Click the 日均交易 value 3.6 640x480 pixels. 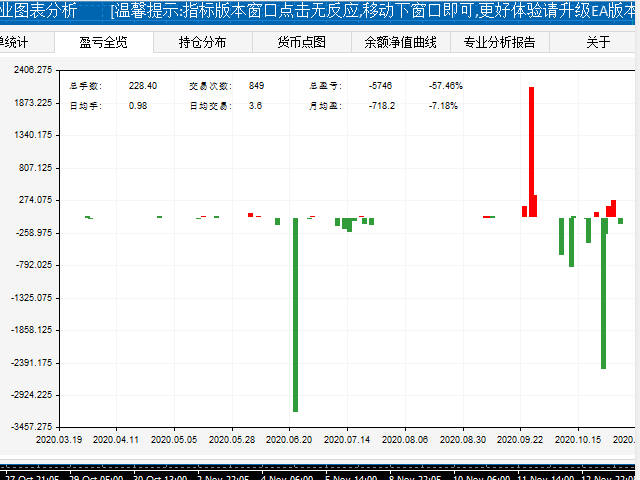pos(255,106)
